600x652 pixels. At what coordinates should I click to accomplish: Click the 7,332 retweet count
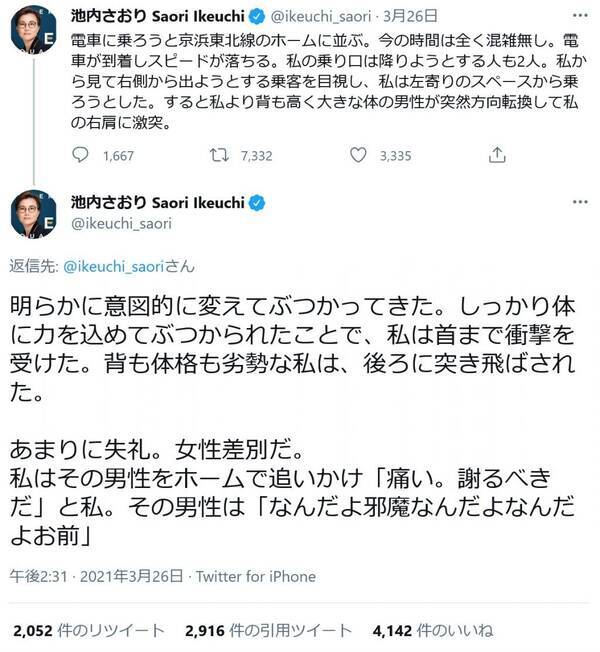pos(258,155)
